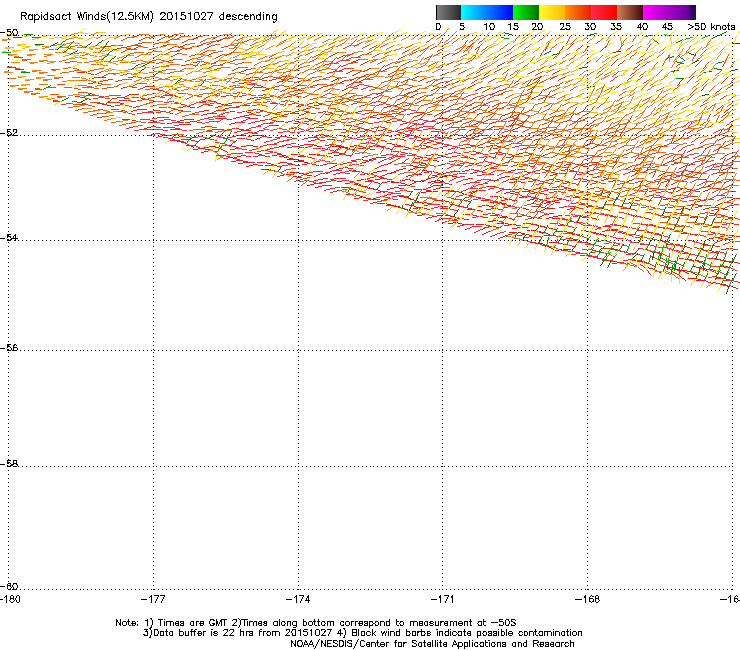This screenshot has height=650, width=740.
Task: Pick the cyan-blue 5-15 knots legend color
Action: [x=487, y=12]
